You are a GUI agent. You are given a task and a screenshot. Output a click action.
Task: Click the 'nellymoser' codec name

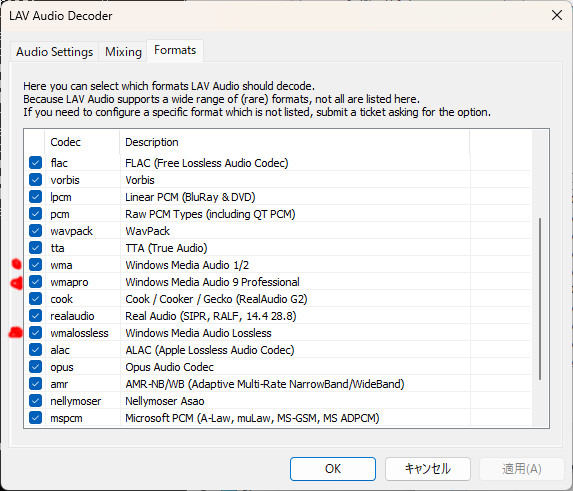pyautogui.click(x=76, y=401)
